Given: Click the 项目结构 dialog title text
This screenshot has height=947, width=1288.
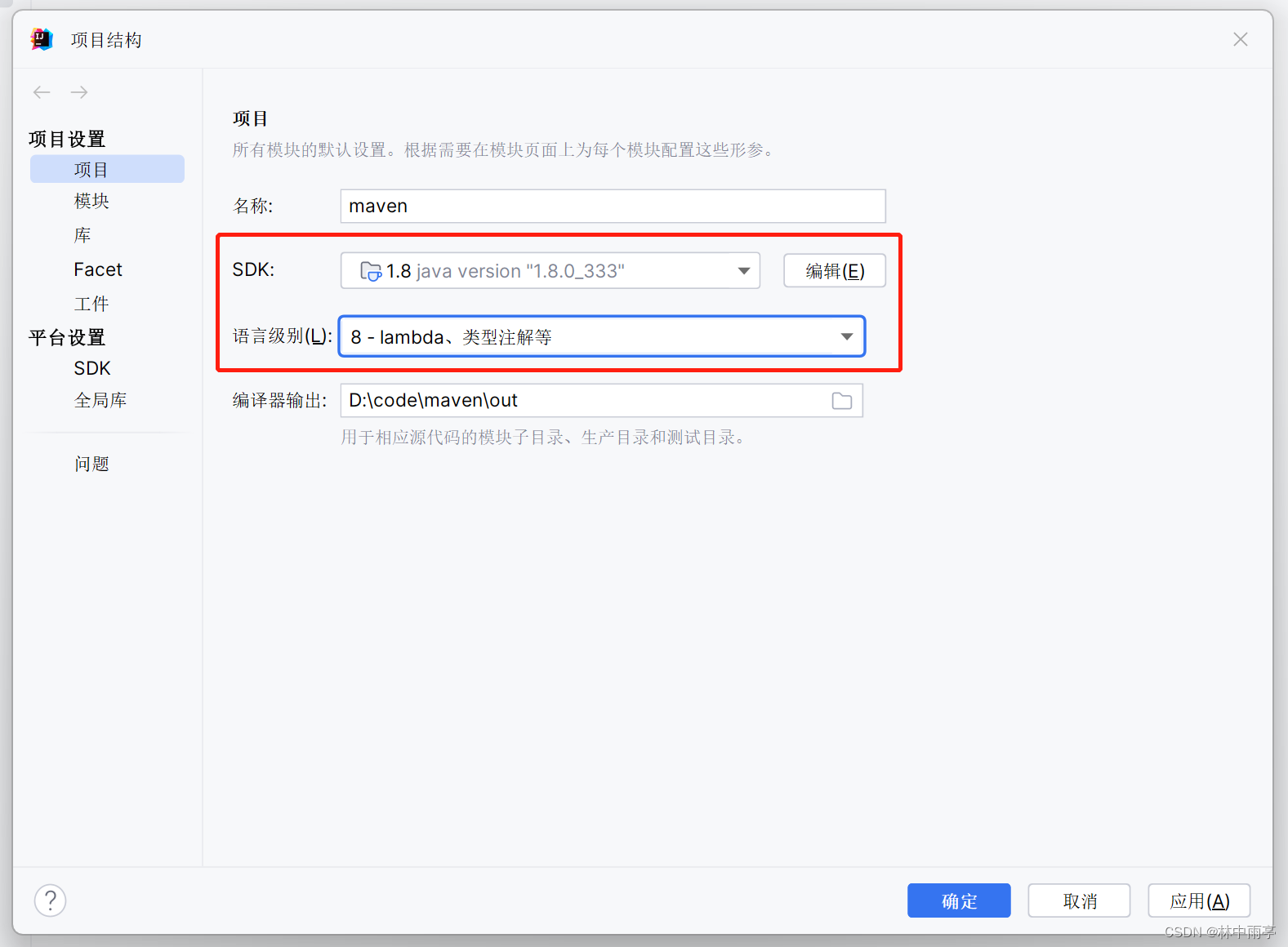Looking at the screenshot, I should 106,40.
